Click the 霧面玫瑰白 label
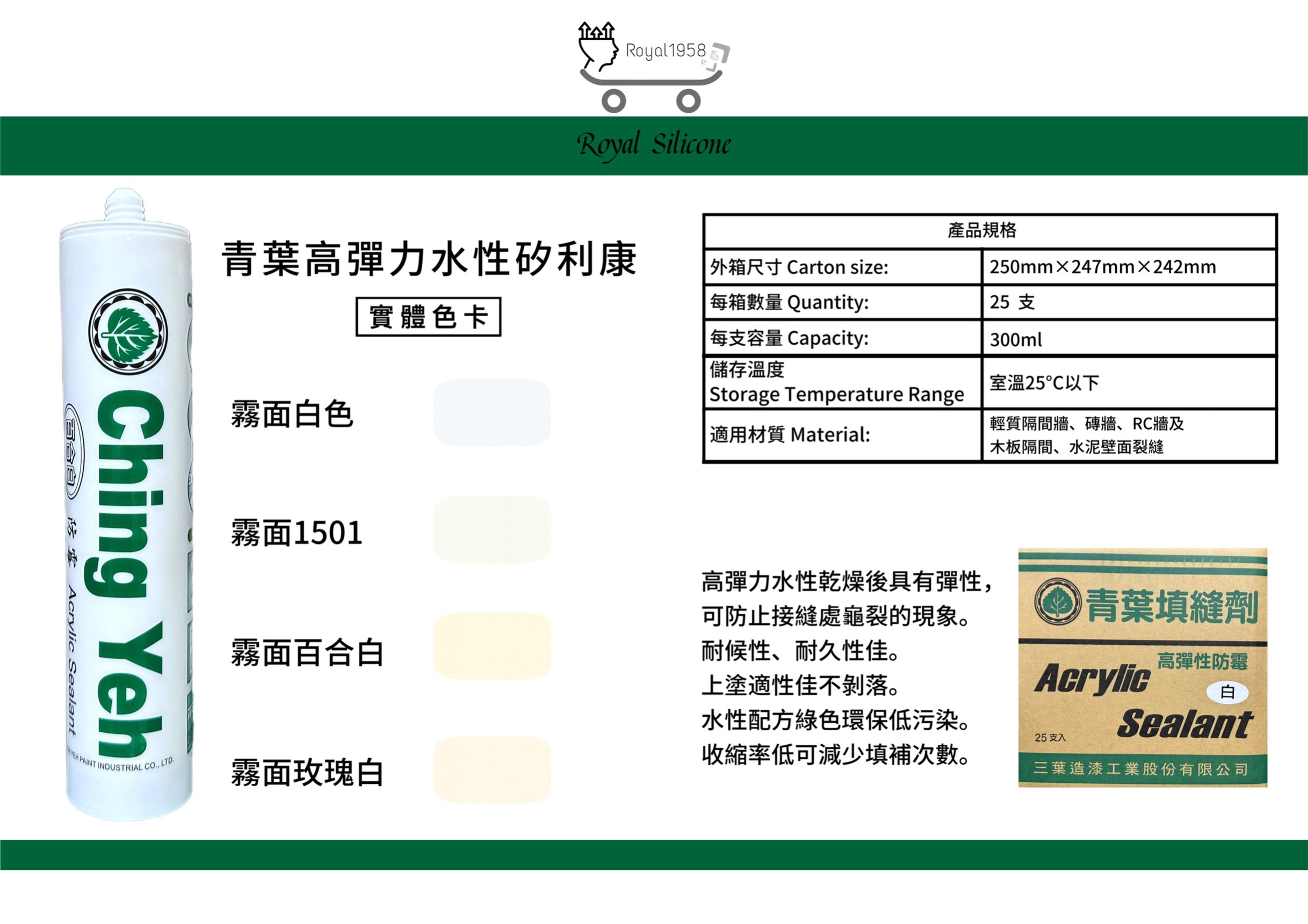Image resolution: width=1308 pixels, height=924 pixels. point(307,773)
